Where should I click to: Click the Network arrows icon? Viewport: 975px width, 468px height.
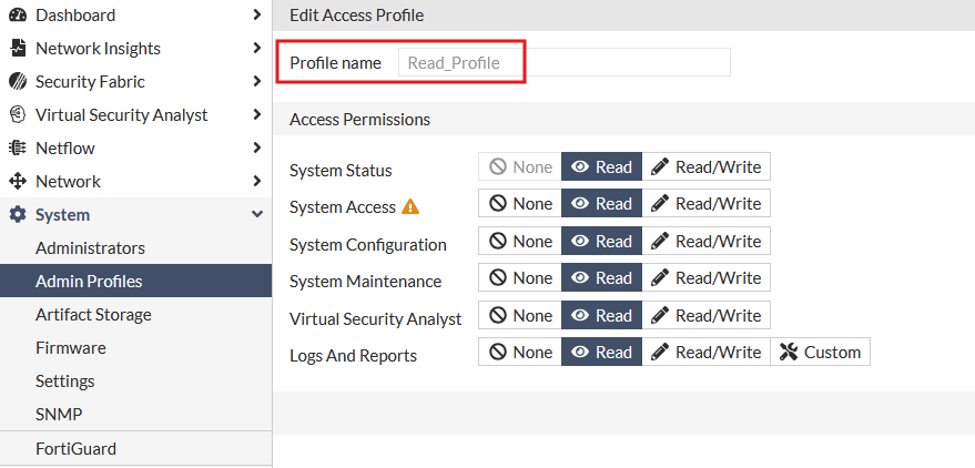coord(18,181)
